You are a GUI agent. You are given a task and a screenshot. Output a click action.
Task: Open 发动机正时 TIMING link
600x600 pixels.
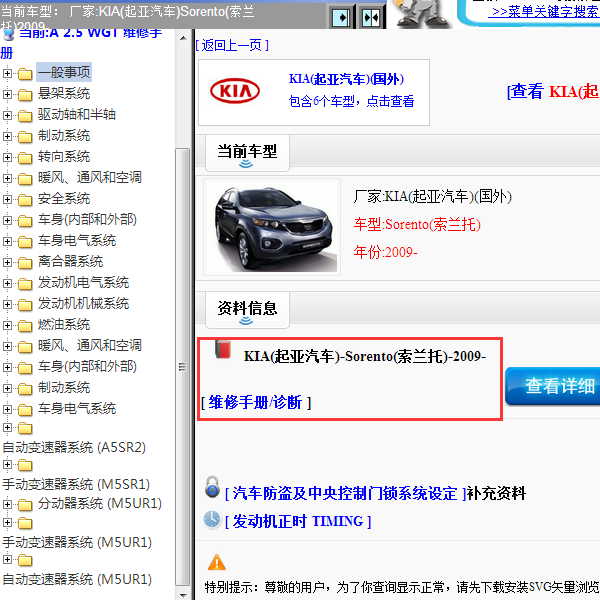pyautogui.click(x=298, y=521)
